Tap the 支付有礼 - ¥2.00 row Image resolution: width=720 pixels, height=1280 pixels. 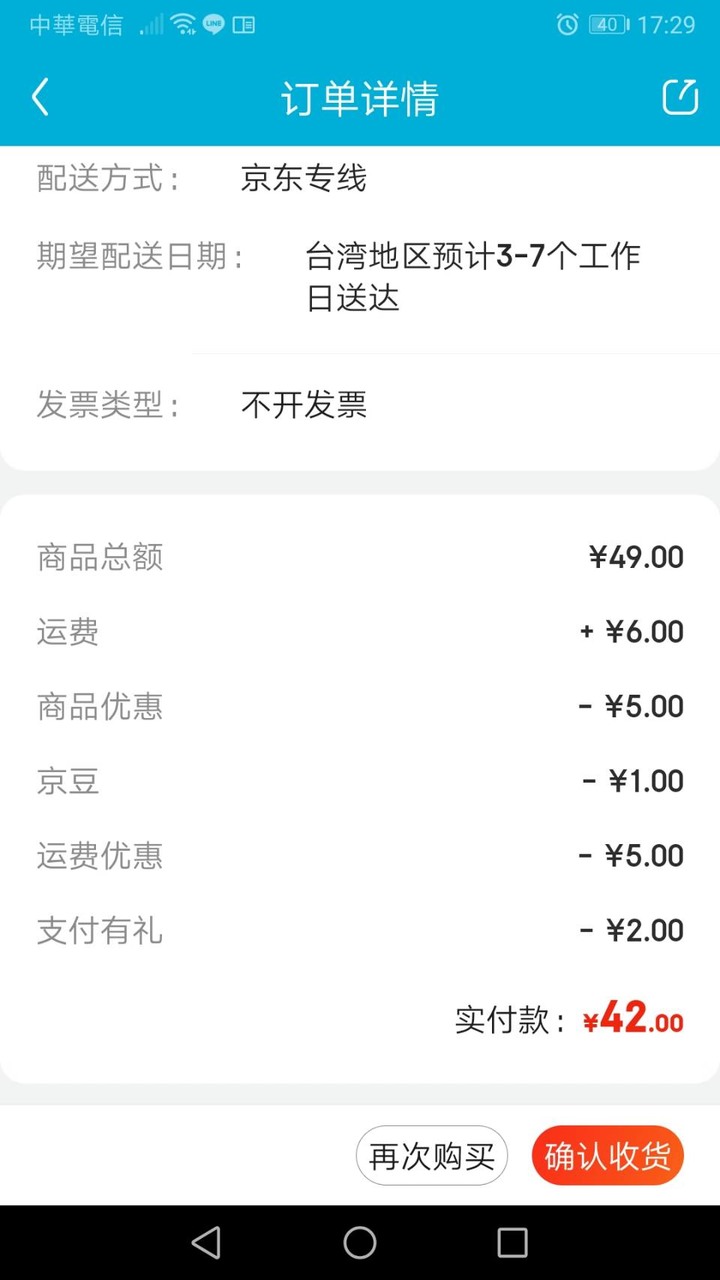360,931
